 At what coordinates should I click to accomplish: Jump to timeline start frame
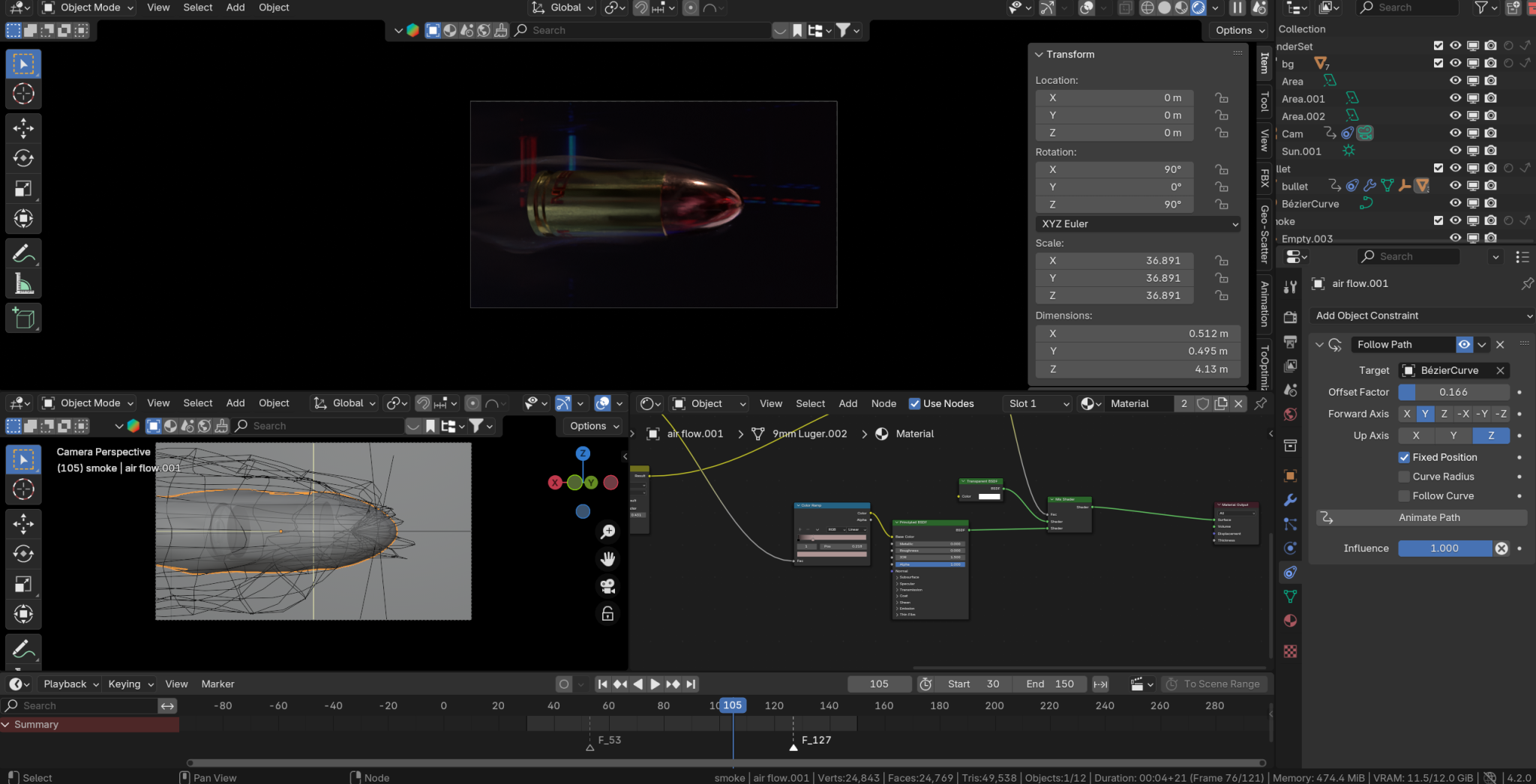point(602,684)
